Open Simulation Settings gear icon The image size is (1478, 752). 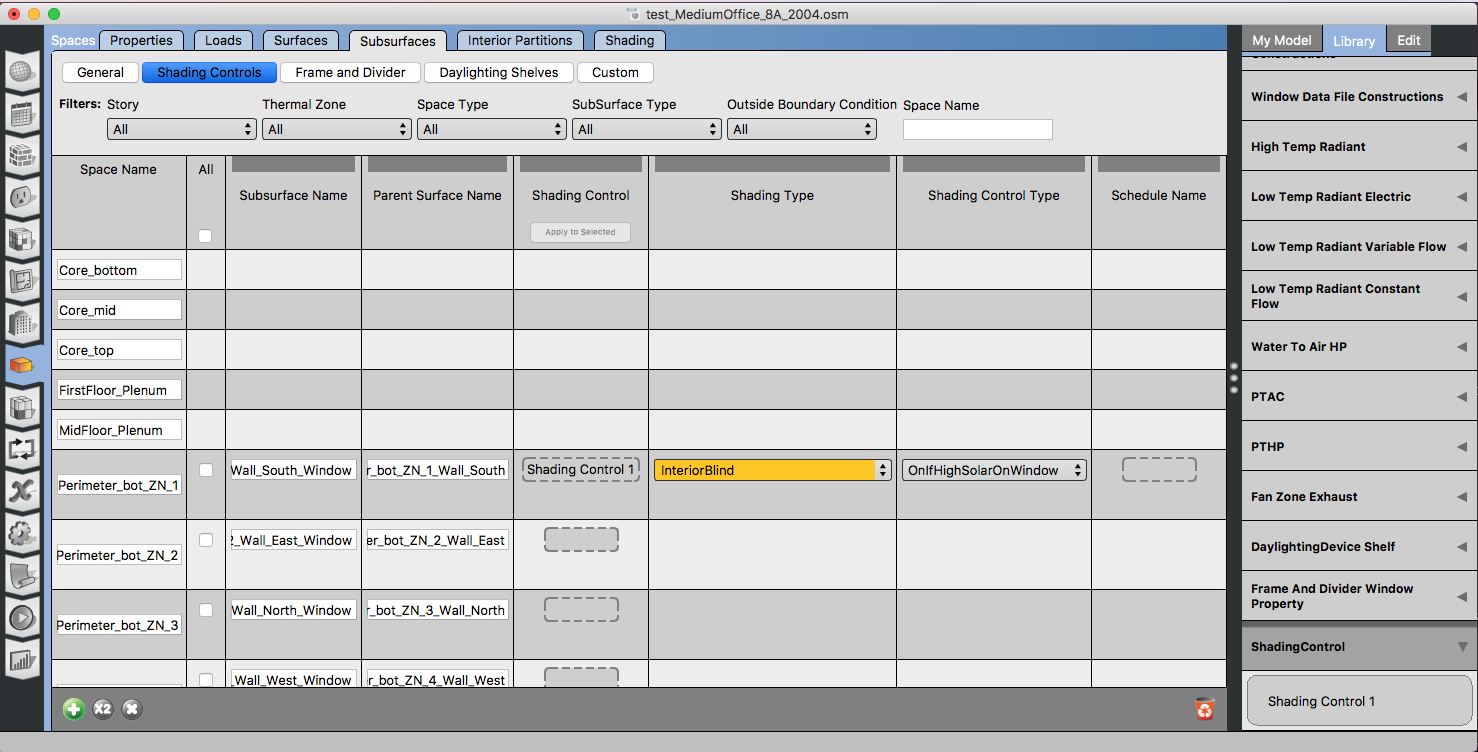pos(22,534)
